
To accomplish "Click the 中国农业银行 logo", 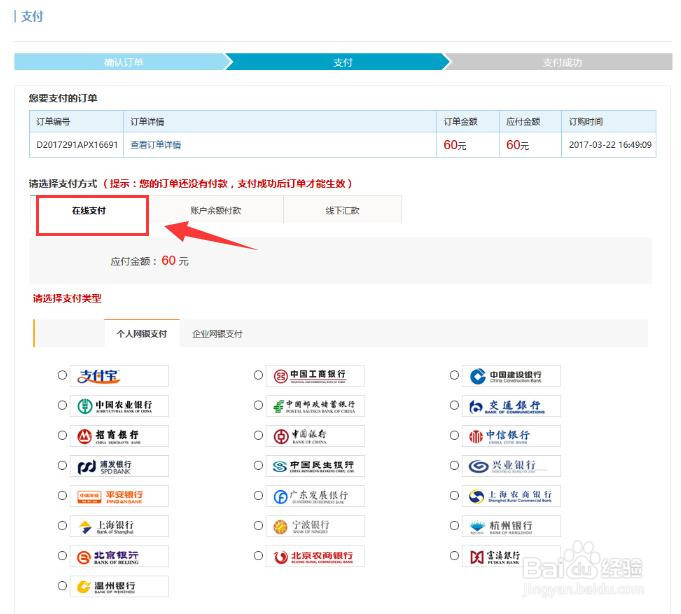I will 119,406.
